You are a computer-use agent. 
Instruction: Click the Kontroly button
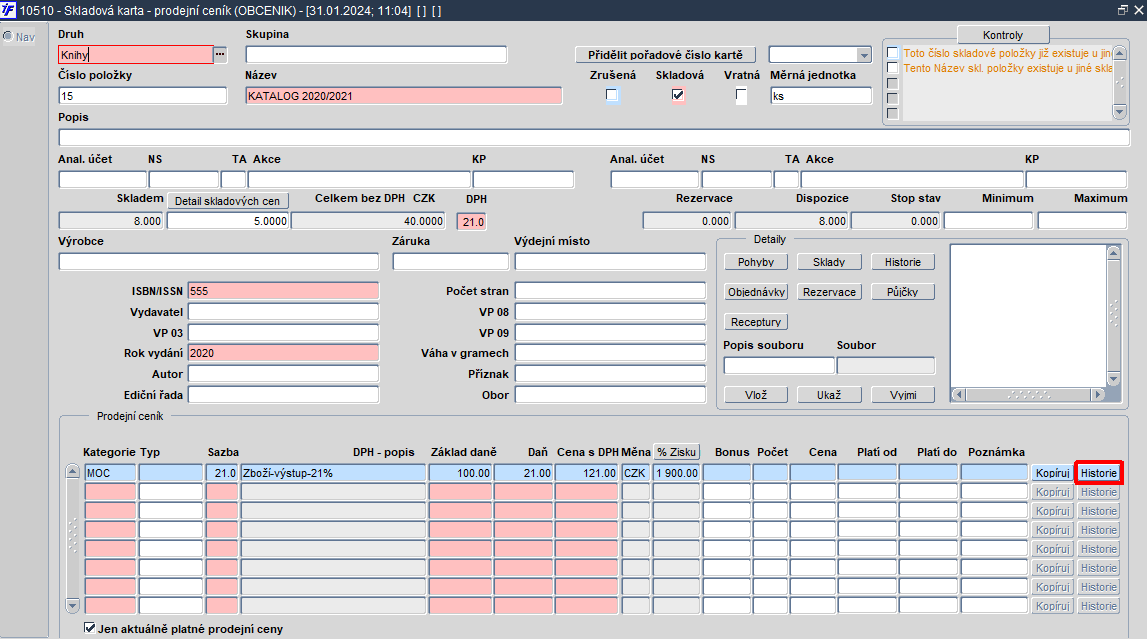point(1002,35)
